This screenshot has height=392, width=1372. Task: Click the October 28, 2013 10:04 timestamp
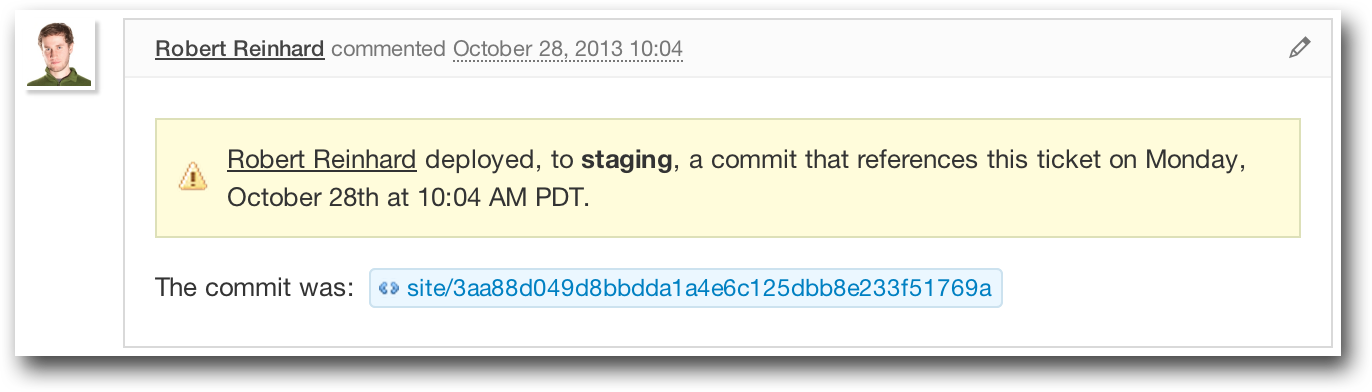[568, 48]
